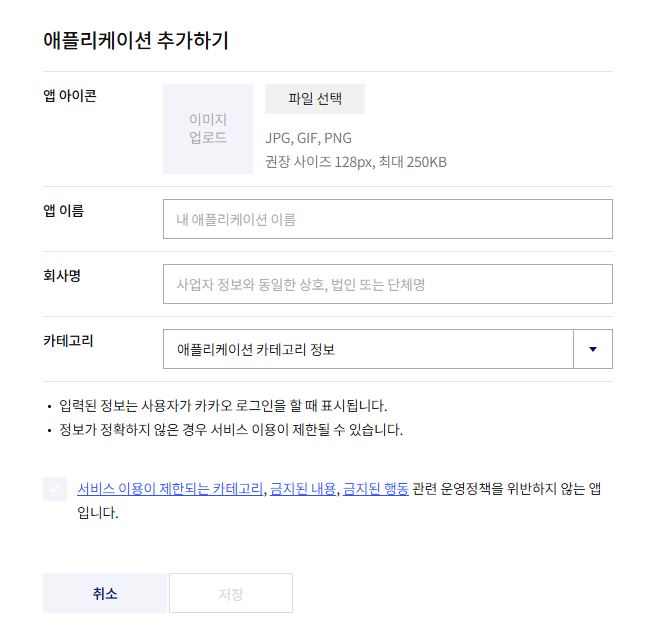The width and height of the screenshot is (654, 629).
Task: Open the 서비스 이용이 제한되는 카테고리 link
Action: pyautogui.click(x=170, y=489)
